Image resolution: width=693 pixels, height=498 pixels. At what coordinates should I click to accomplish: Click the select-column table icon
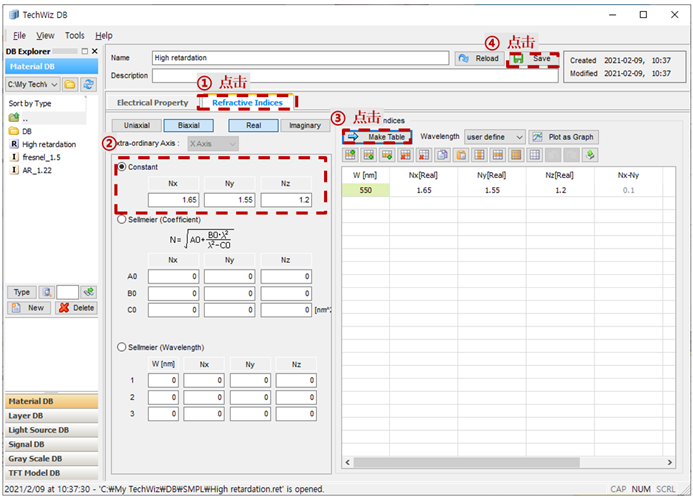(480, 155)
